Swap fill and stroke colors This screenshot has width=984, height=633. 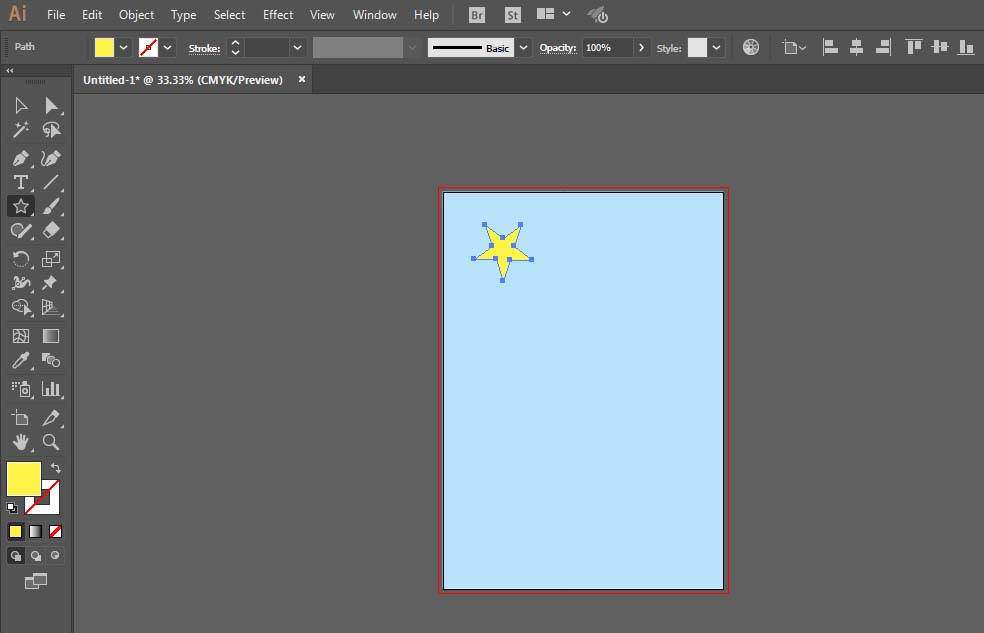[56, 468]
